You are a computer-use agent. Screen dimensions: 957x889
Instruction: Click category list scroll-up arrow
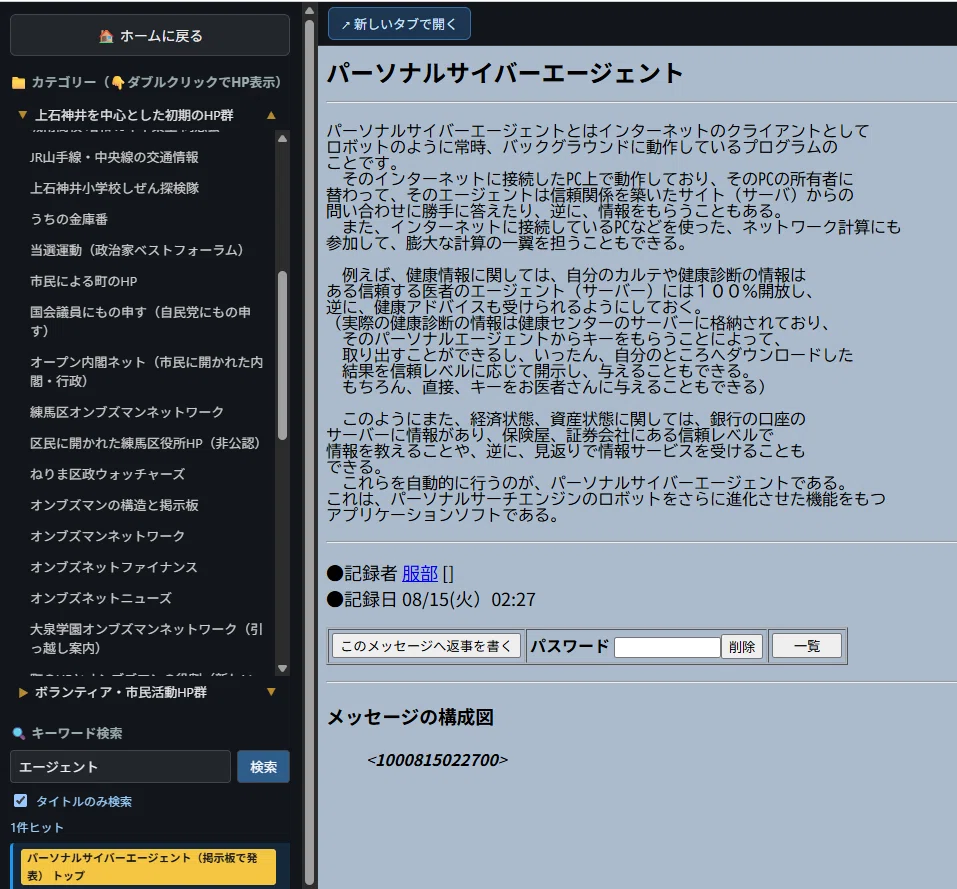(x=282, y=139)
